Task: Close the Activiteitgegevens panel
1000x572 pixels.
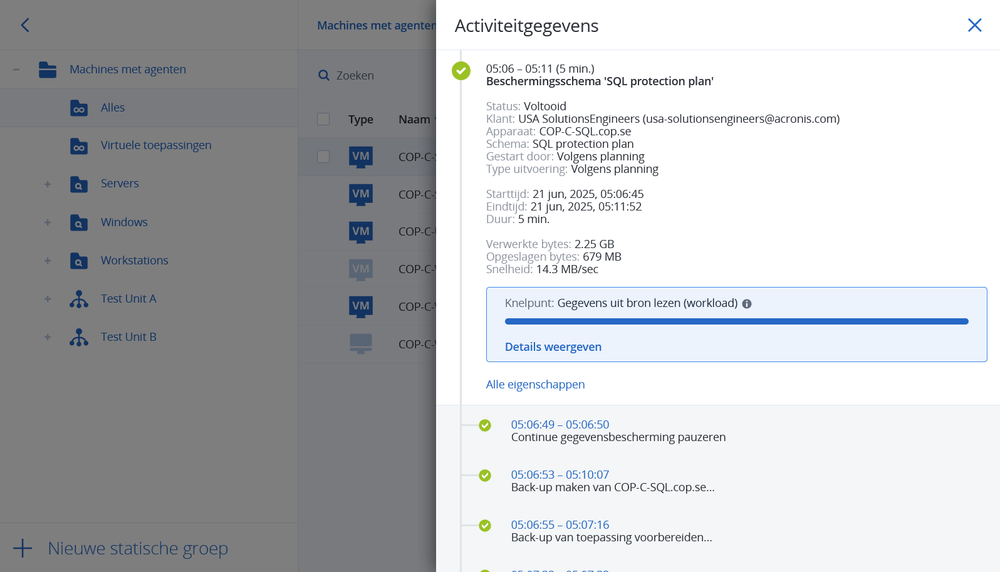Action: (x=974, y=25)
